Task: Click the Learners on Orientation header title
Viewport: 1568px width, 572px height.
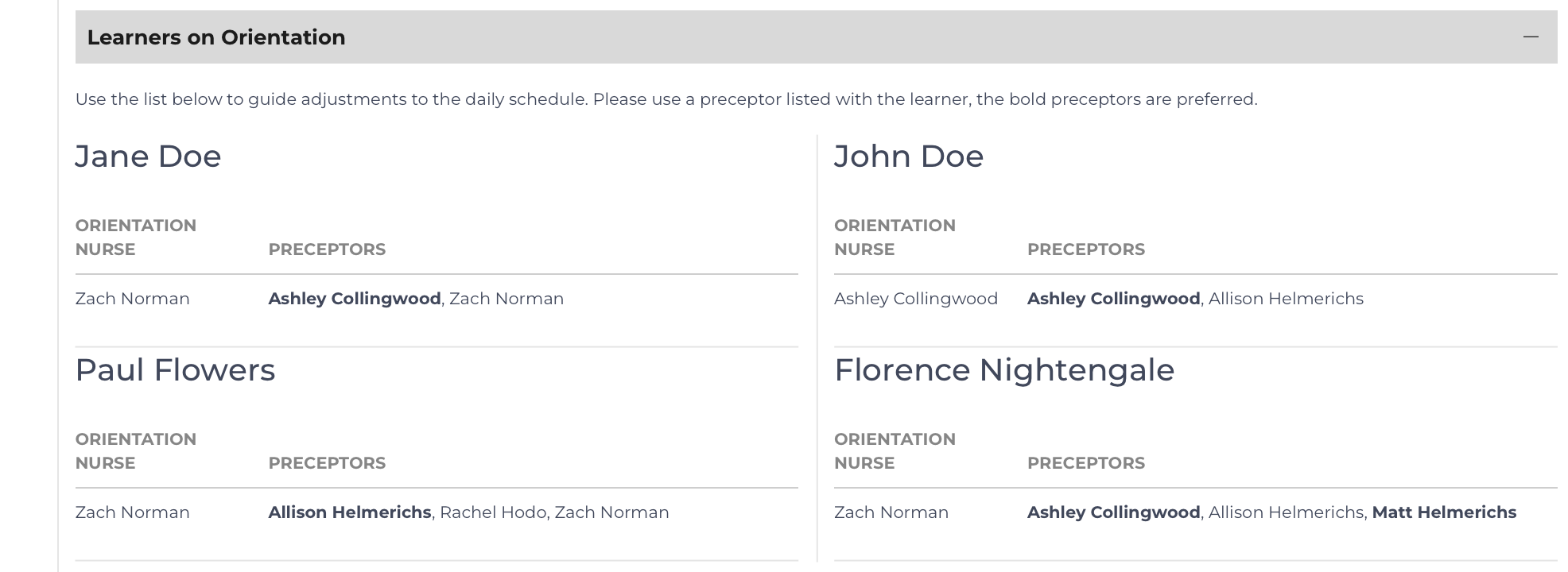Action: pos(216,37)
